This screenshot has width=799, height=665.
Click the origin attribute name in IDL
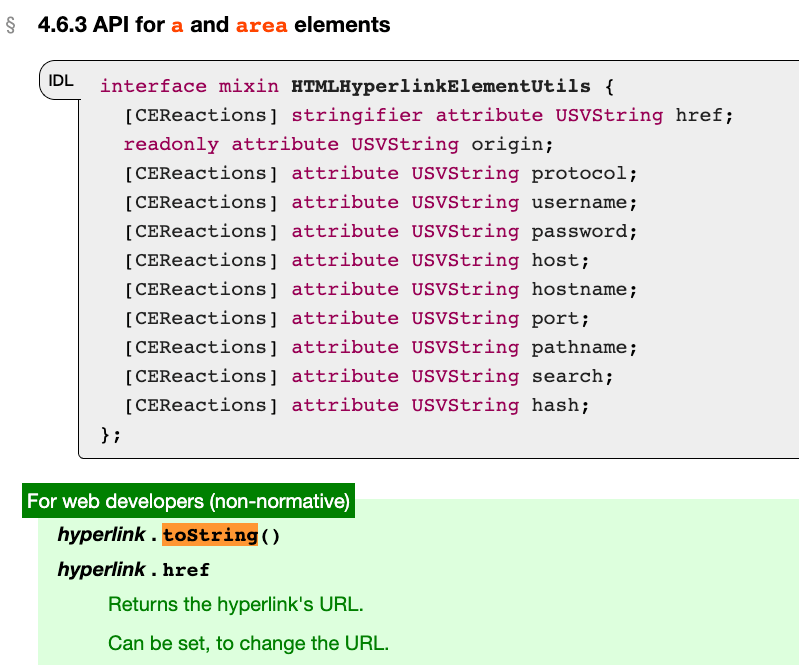click(x=507, y=144)
